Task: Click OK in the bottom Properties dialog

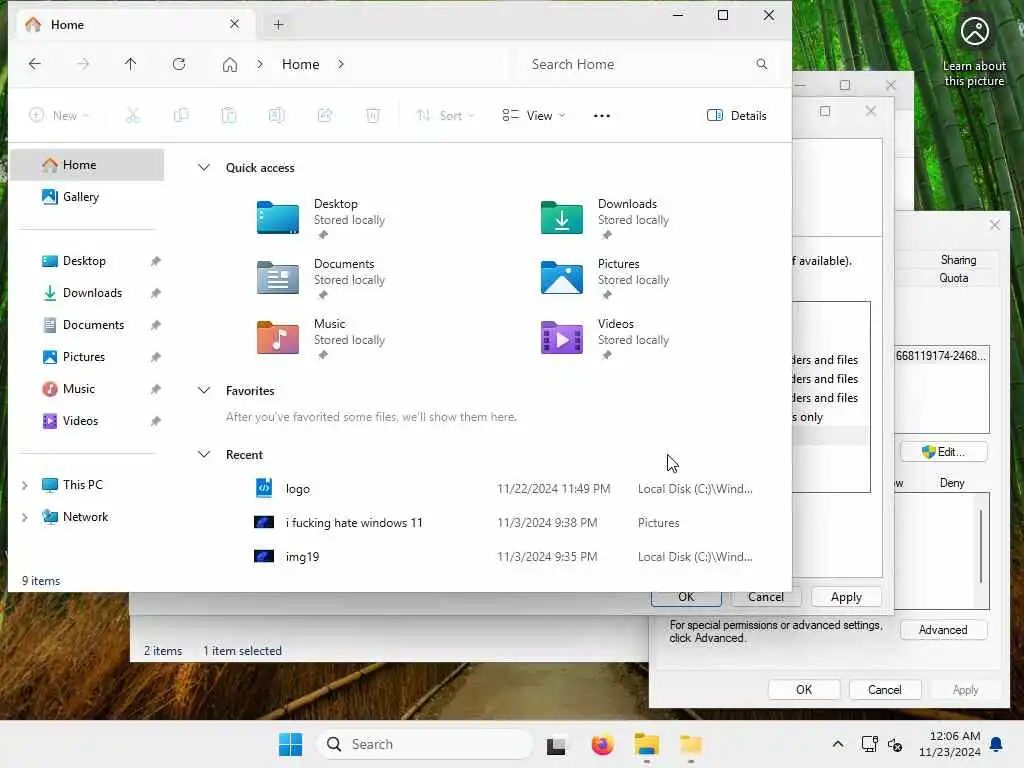Action: [x=804, y=690]
